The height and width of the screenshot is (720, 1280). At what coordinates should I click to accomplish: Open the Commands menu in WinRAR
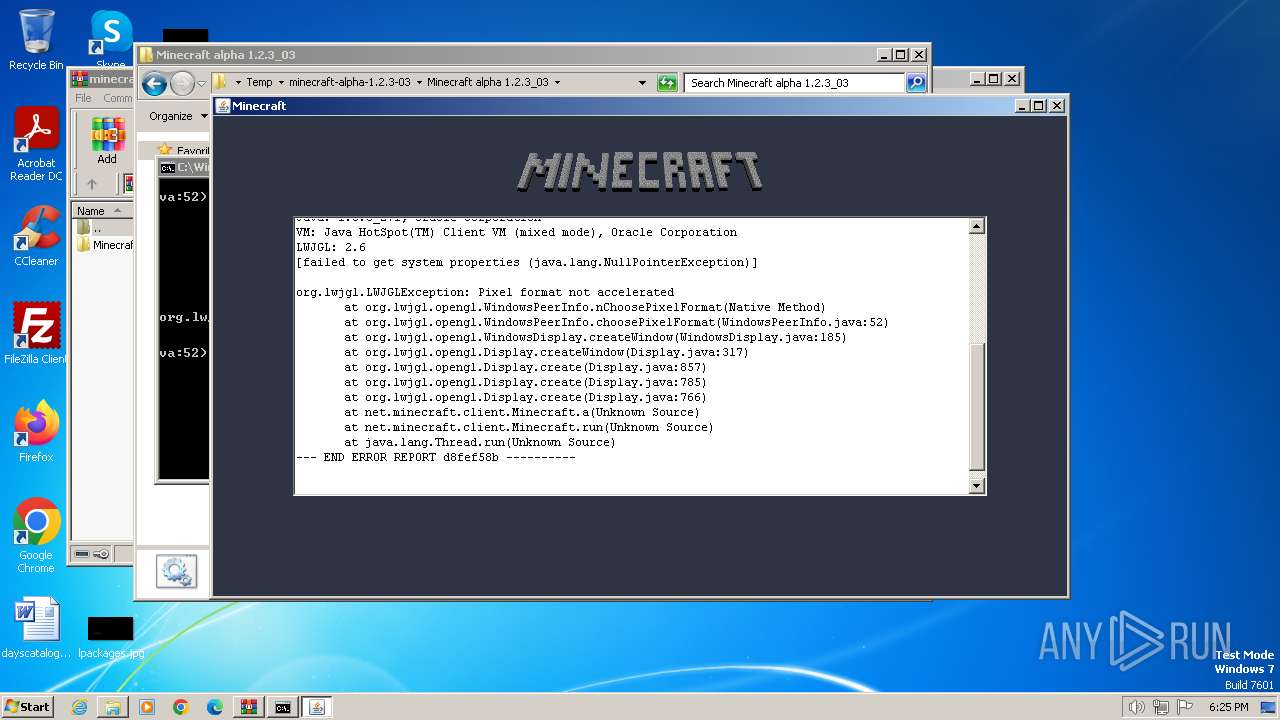click(117, 98)
